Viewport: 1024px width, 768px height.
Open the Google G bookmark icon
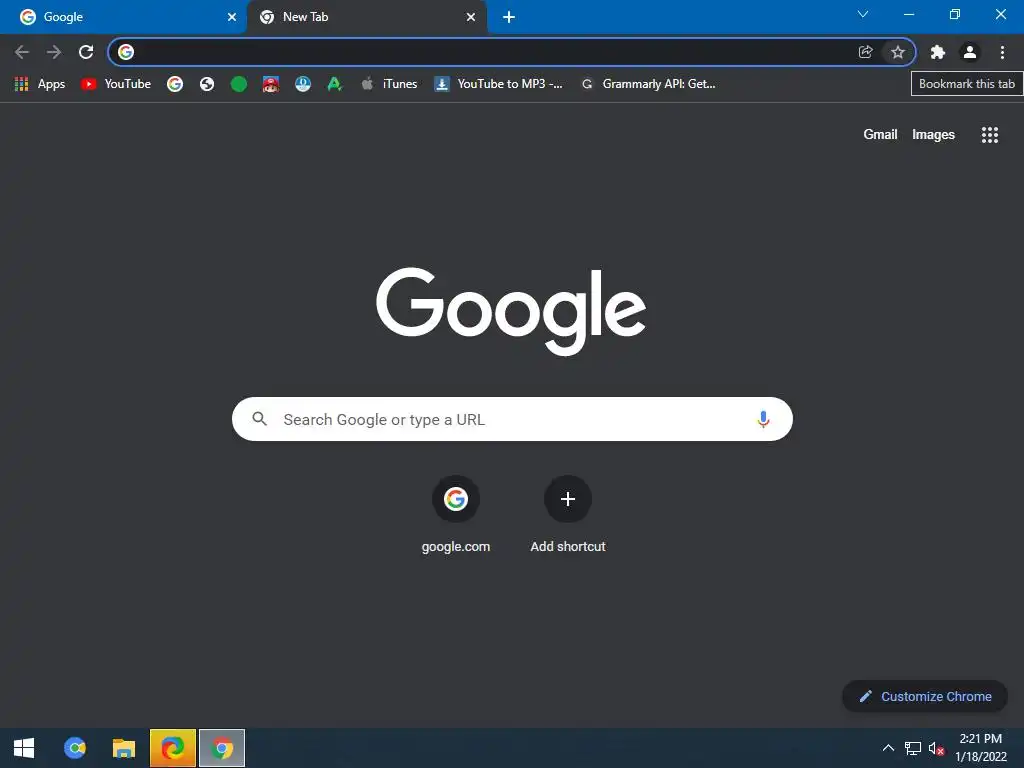click(x=174, y=84)
